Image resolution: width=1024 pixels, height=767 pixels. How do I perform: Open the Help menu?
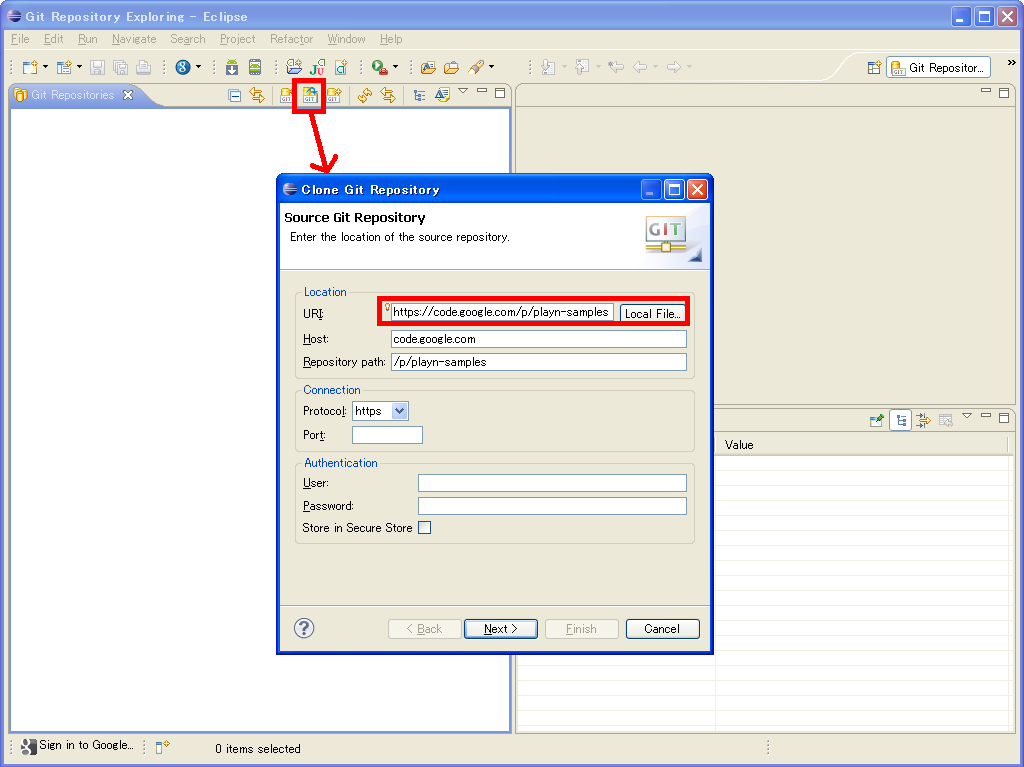391,39
